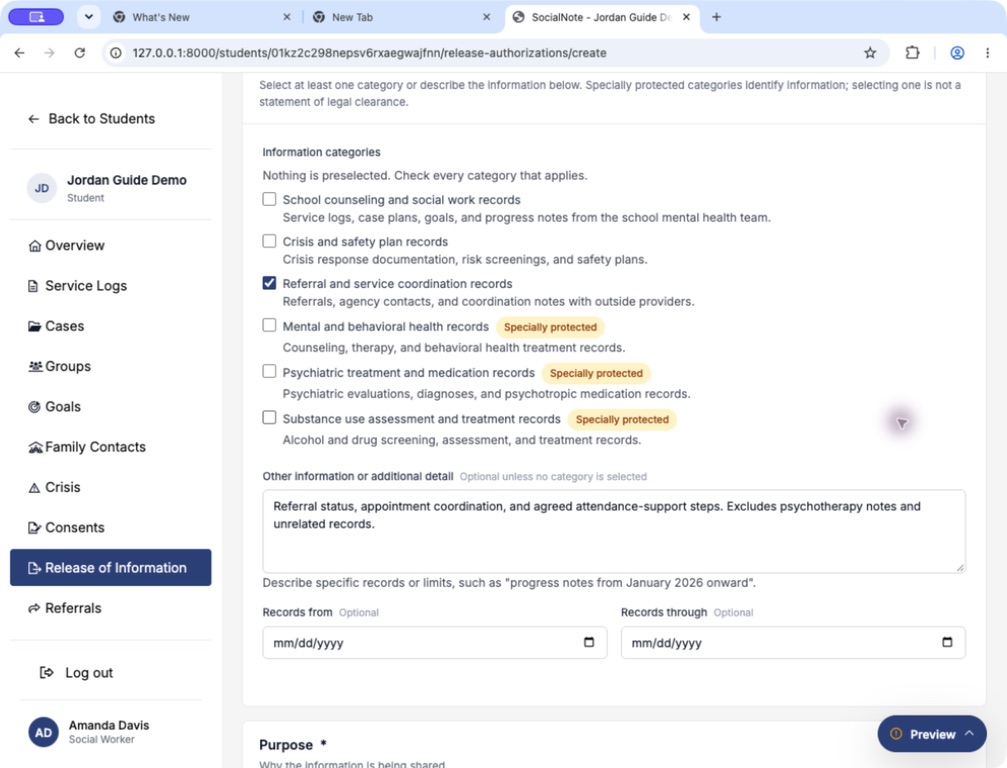
Task: Go back using browser back arrow
Action: click(20, 53)
